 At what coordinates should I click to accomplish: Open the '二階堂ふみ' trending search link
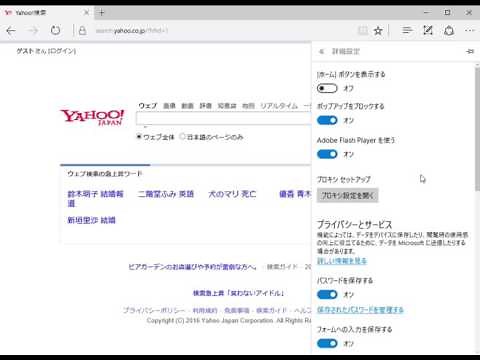click(166, 194)
